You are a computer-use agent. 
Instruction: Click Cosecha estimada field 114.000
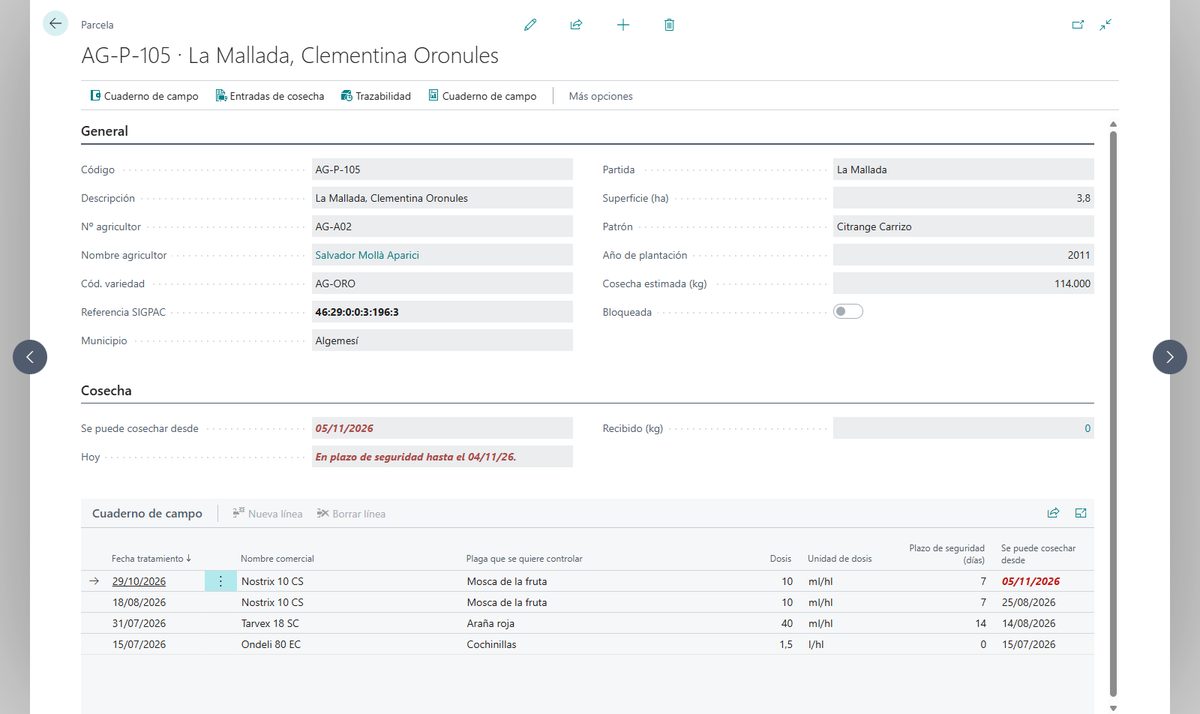(963, 283)
